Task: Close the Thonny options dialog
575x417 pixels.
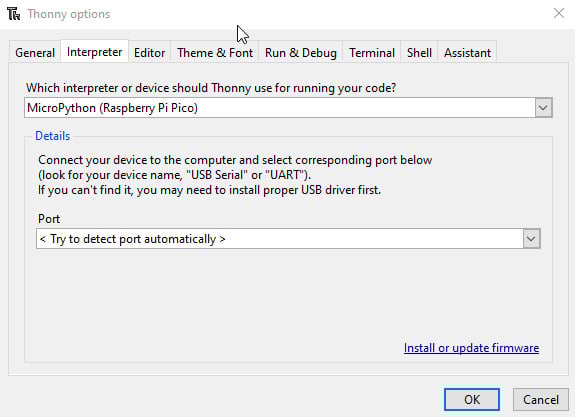Action: 558,13
